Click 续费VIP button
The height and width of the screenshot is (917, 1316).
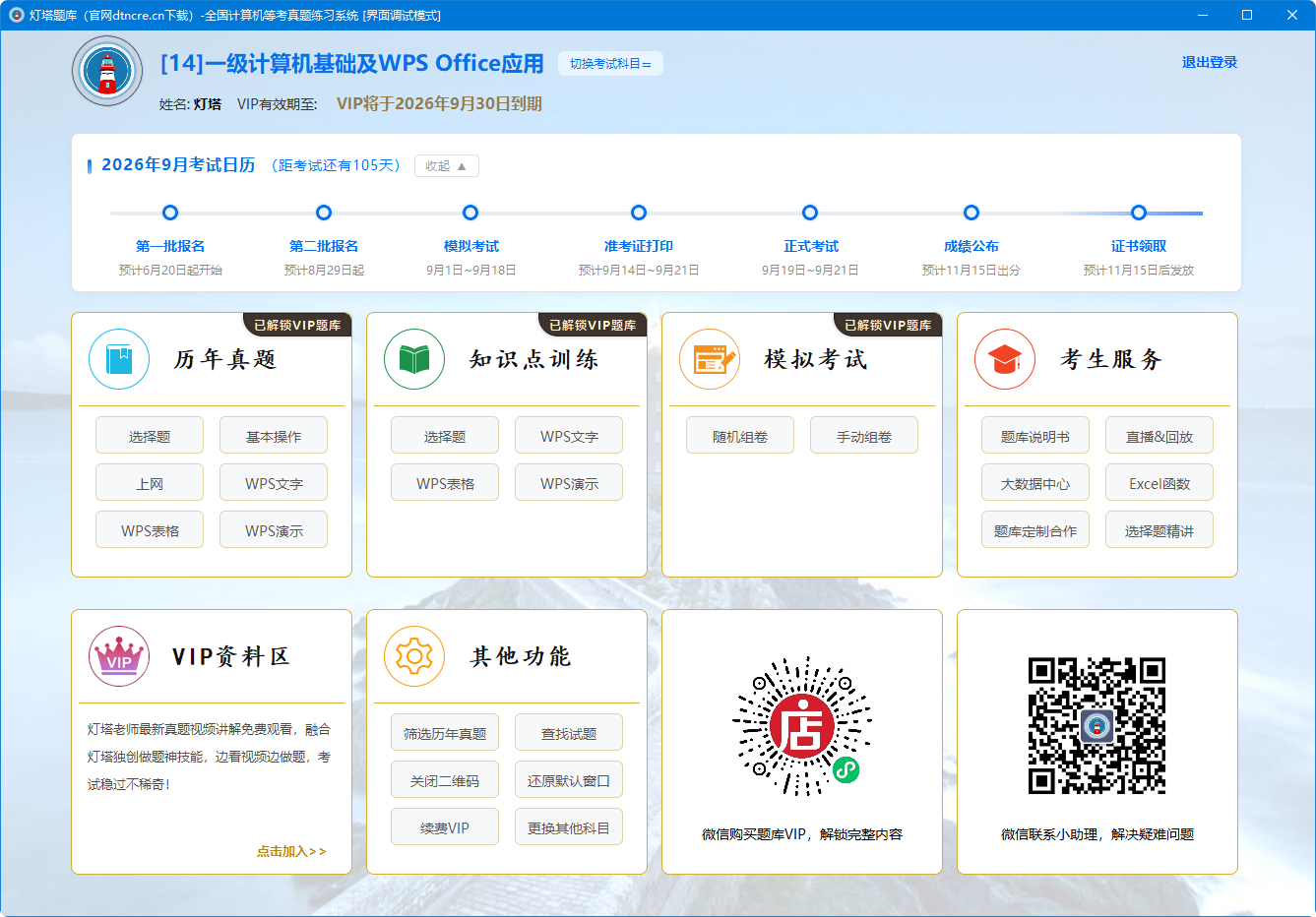pyautogui.click(x=445, y=827)
